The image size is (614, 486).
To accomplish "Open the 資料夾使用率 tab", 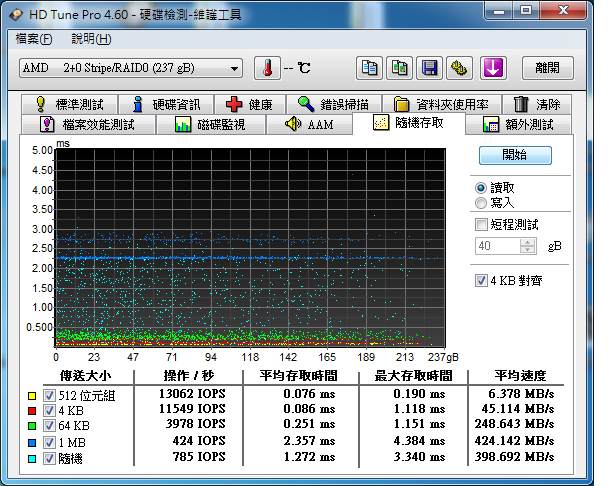I will coord(442,105).
